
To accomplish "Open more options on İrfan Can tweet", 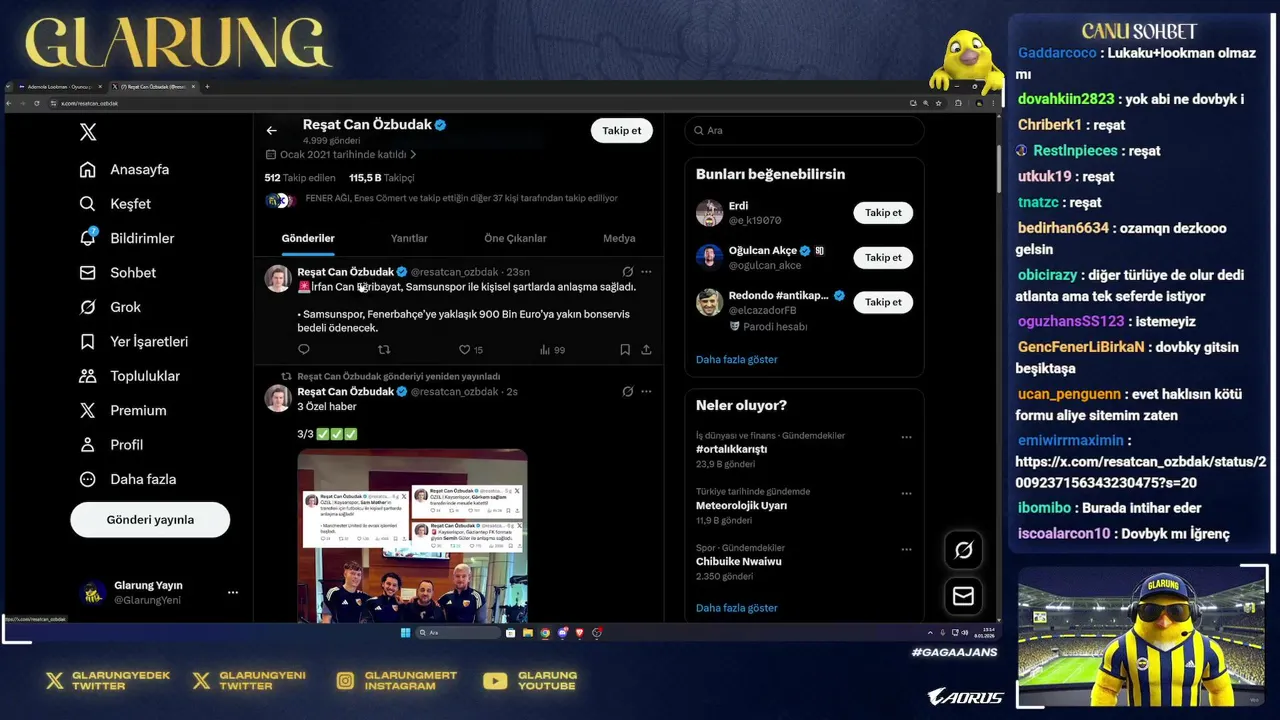I will pyautogui.click(x=646, y=272).
